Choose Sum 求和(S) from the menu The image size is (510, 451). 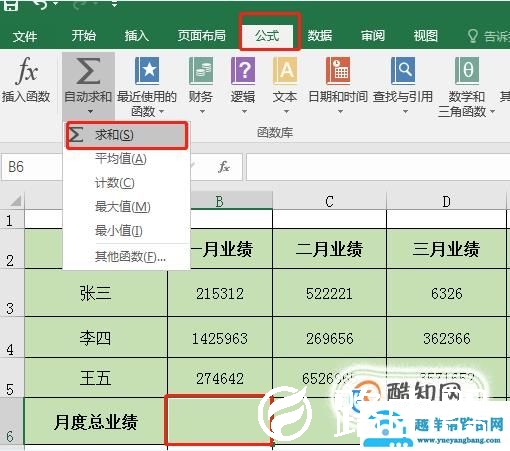(x=127, y=135)
